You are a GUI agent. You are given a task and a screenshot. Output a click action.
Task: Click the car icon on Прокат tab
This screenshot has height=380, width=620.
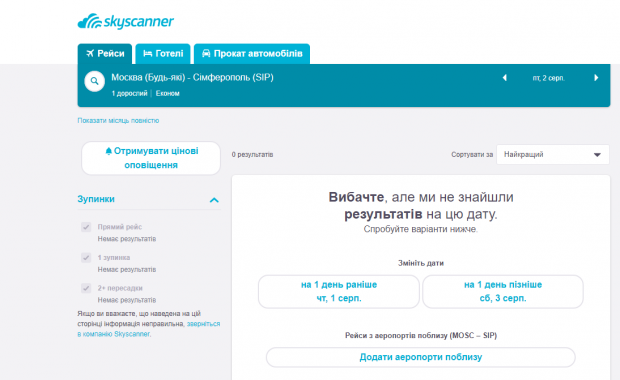pos(206,53)
